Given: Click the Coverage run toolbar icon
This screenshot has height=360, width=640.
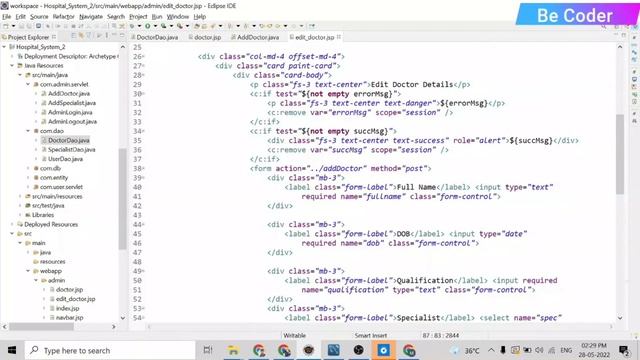Looking at the screenshot, I should coord(164,26).
